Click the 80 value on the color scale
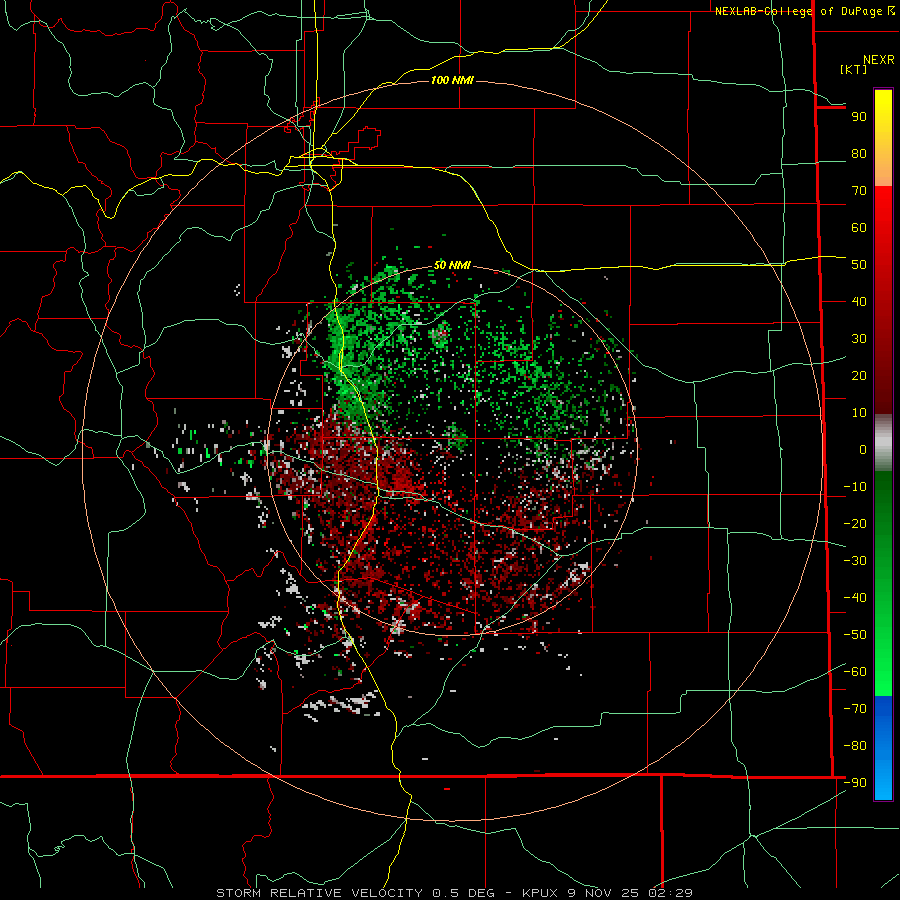 (859, 154)
